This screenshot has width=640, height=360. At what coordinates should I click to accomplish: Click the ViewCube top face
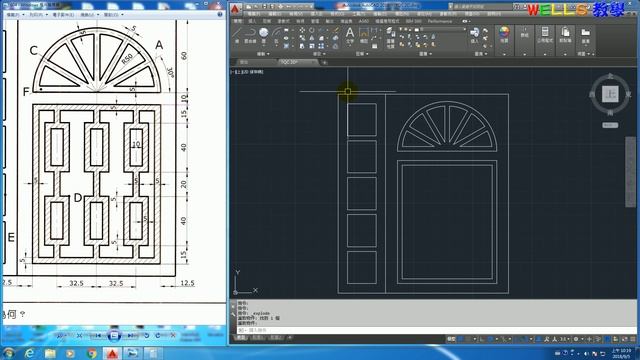coord(610,94)
